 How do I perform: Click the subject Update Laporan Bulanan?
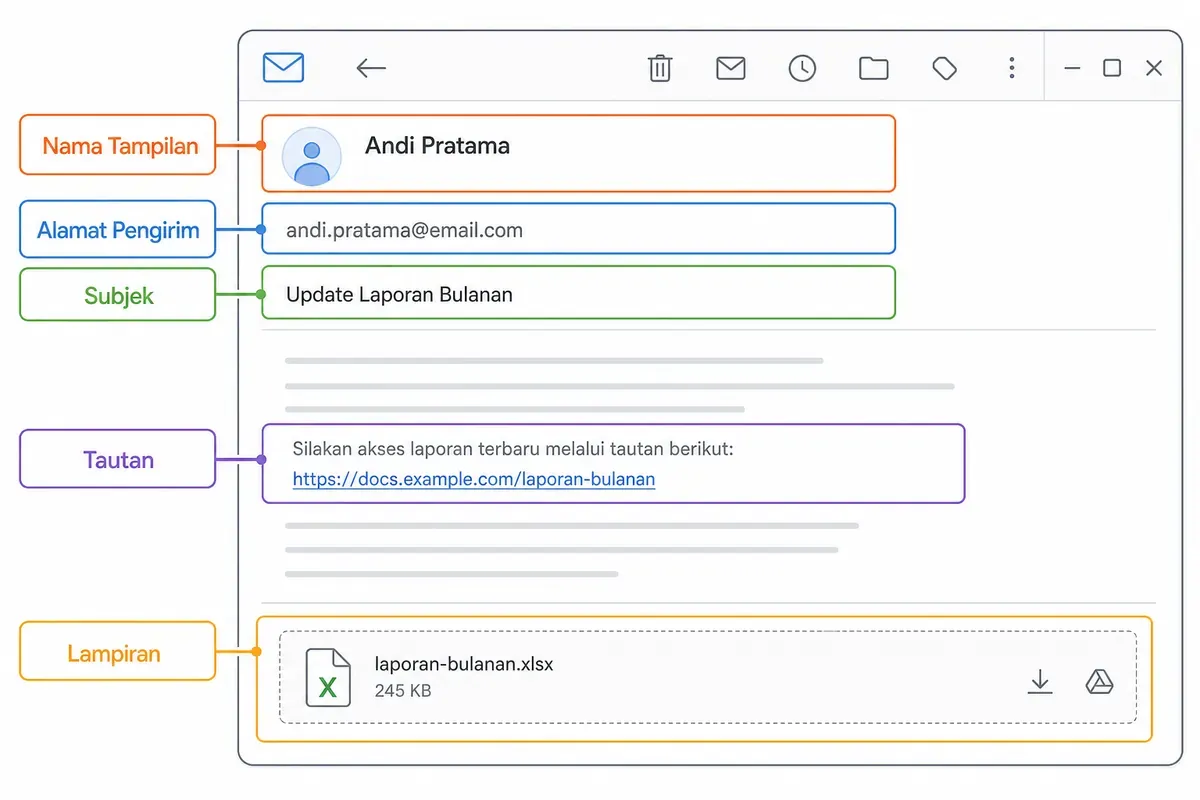click(399, 294)
